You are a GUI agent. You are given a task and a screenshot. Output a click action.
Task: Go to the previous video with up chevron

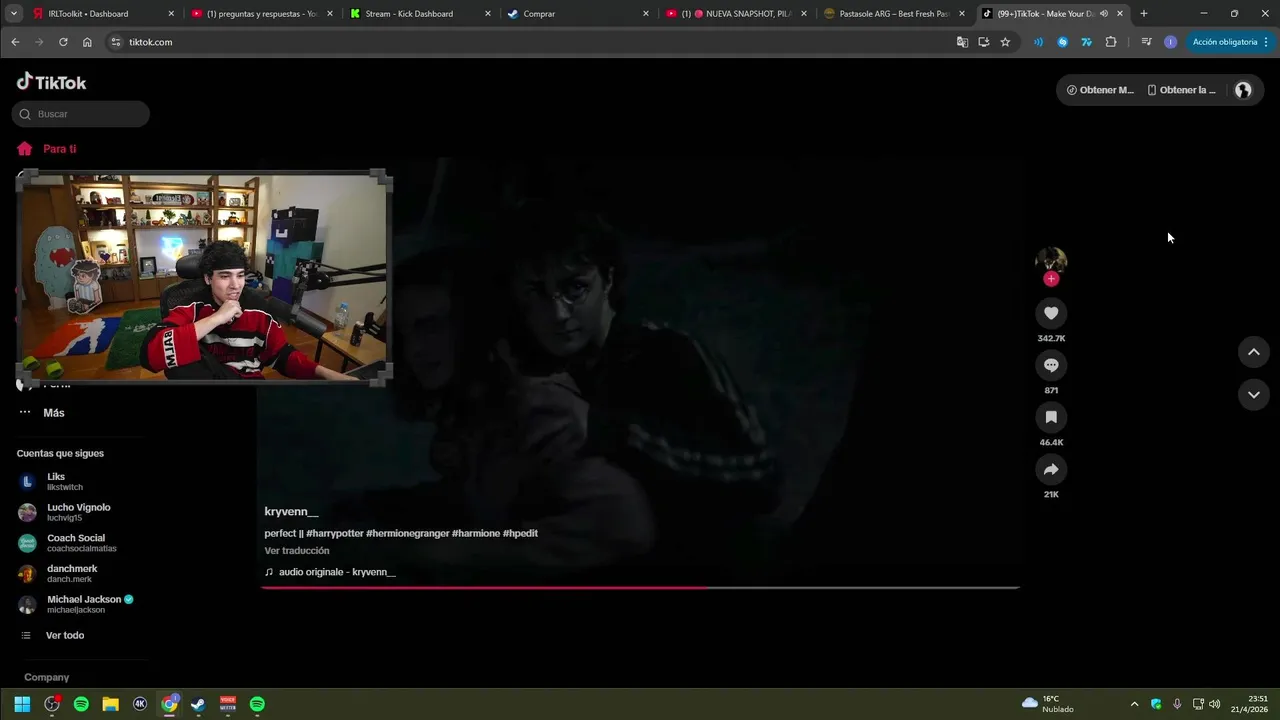tap(1253, 352)
